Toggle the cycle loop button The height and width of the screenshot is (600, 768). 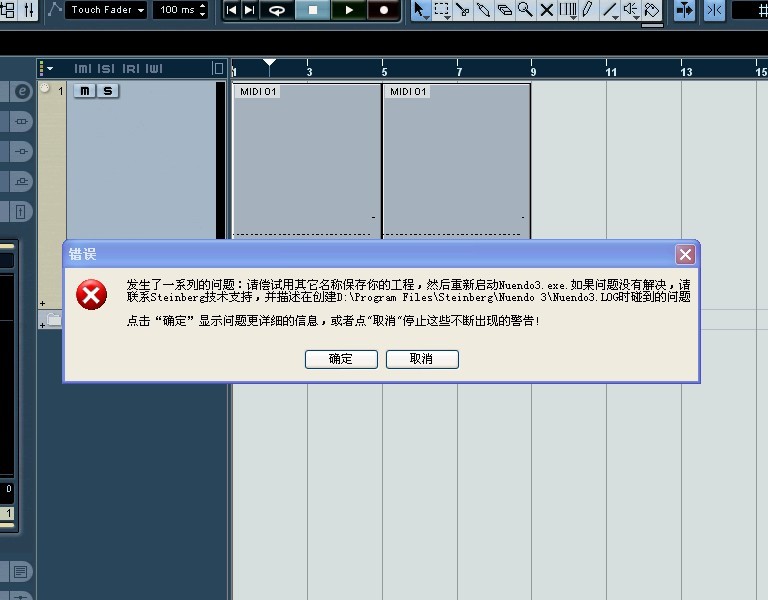click(277, 10)
